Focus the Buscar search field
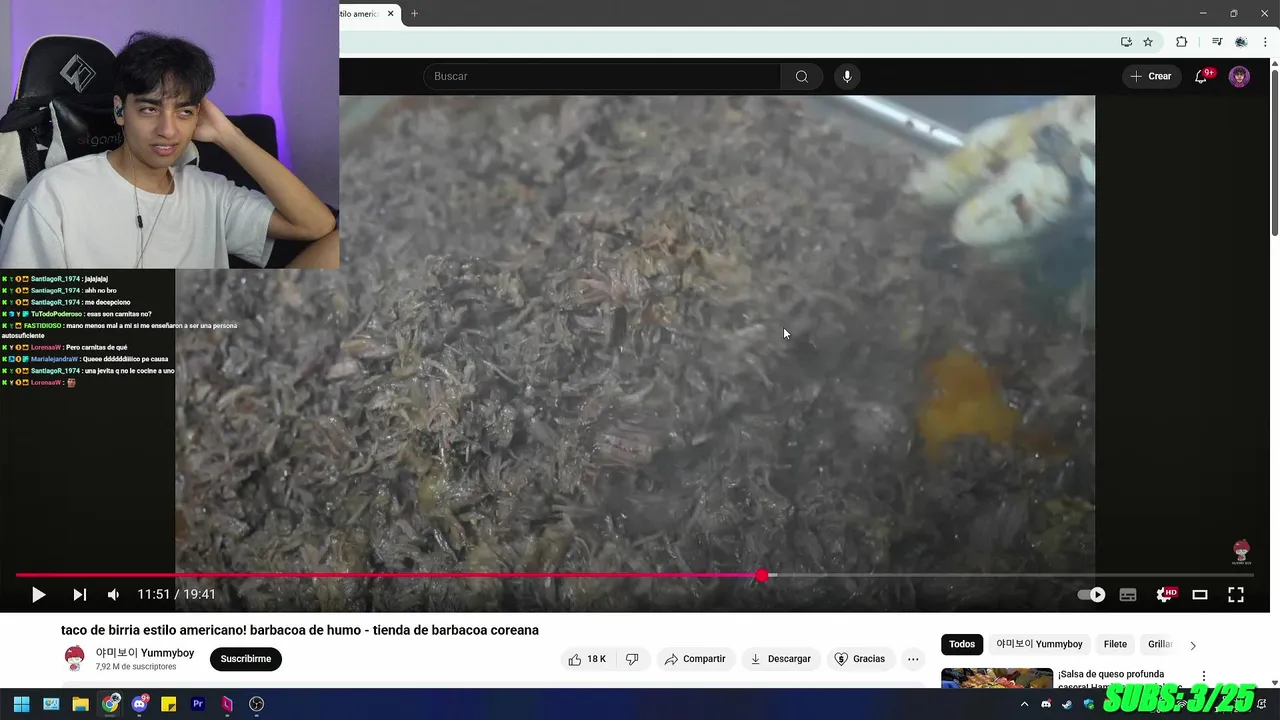 click(602, 77)
